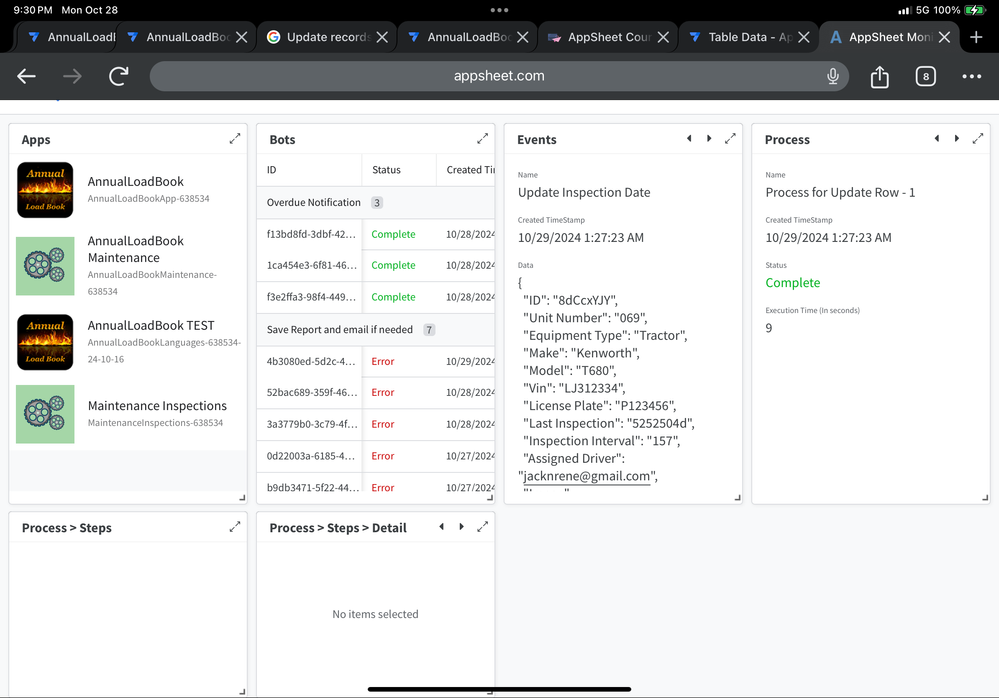Viewport: 999px width, 698px height.
Task: Select the AppSheet Monitor tab
Action: pos(890,37)
